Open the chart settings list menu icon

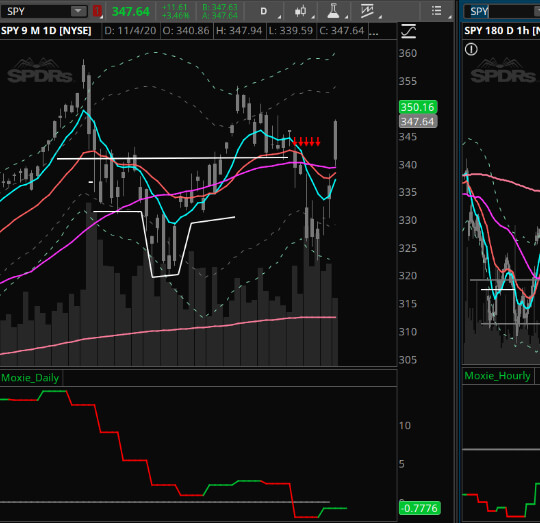point(437,11)
